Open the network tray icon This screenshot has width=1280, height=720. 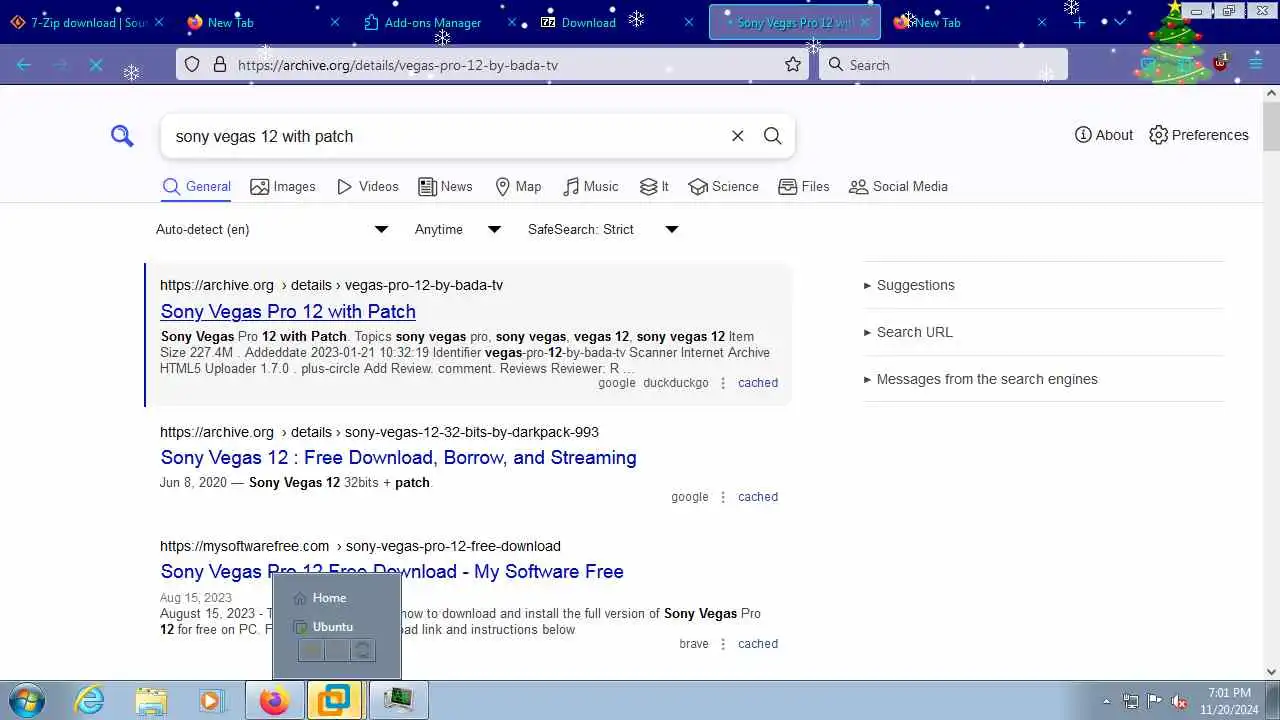click(x=1131, y=701)
